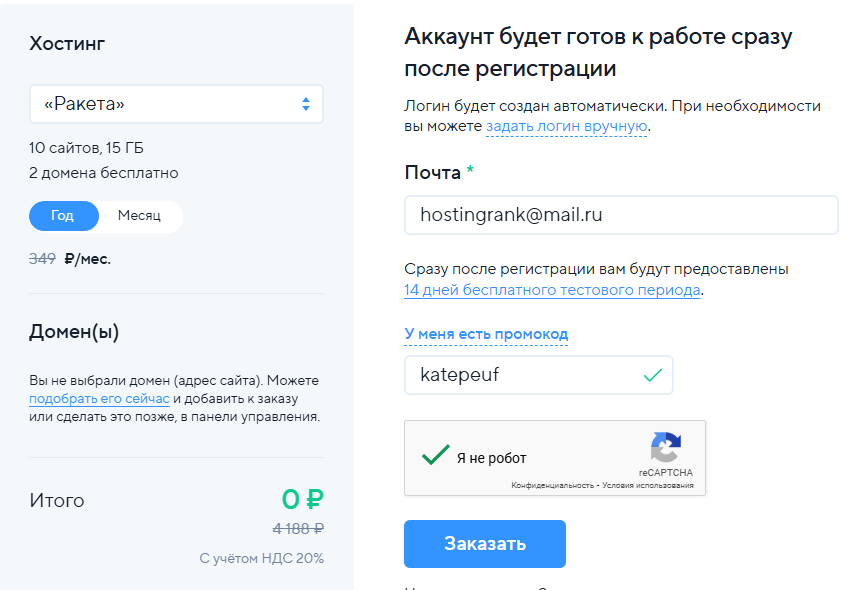Submit the order with the Заказать button
Viewport: 847px width, 590px height.
[x=485, y=544]
